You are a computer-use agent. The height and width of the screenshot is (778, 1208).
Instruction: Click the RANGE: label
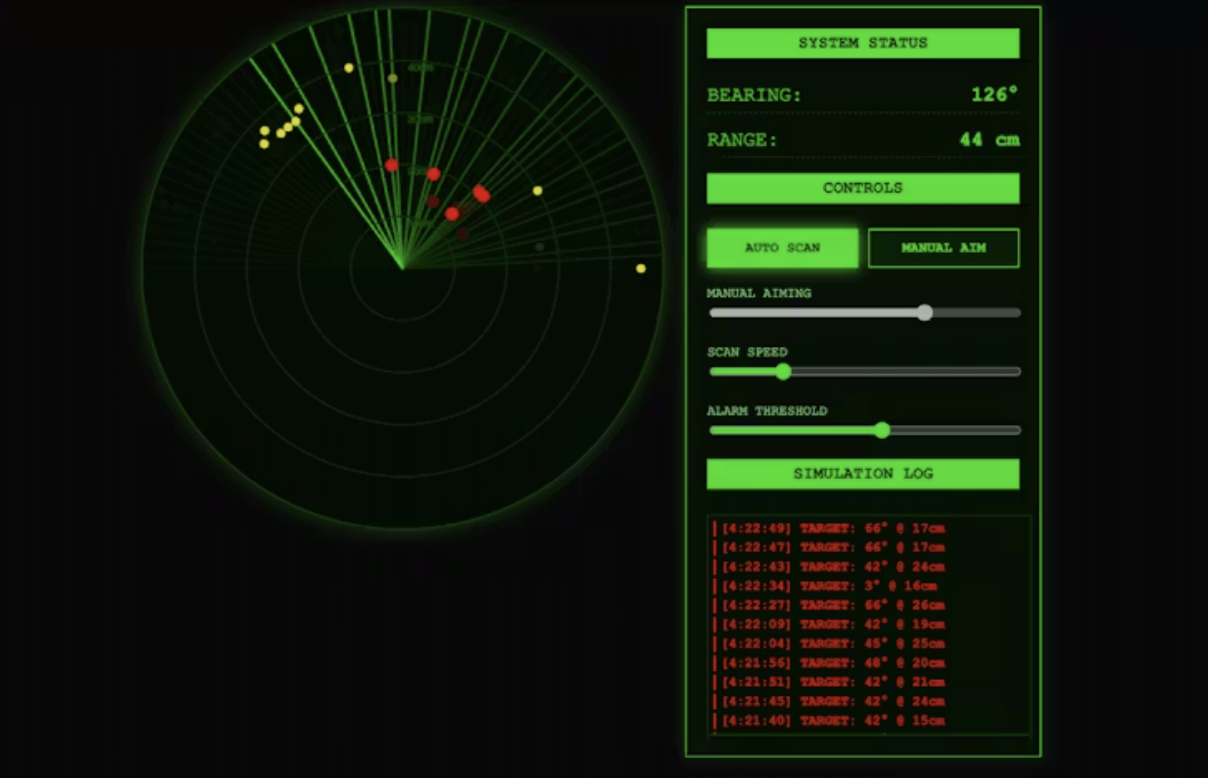(742, 141)
